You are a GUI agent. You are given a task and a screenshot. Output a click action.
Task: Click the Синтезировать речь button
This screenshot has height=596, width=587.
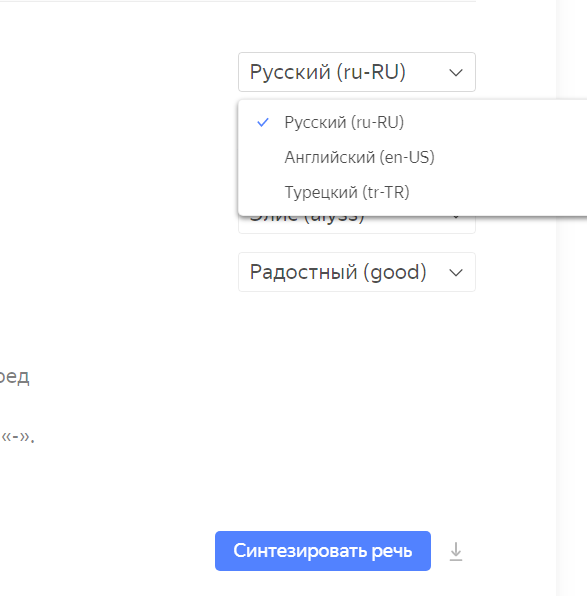tap(323, 551)
